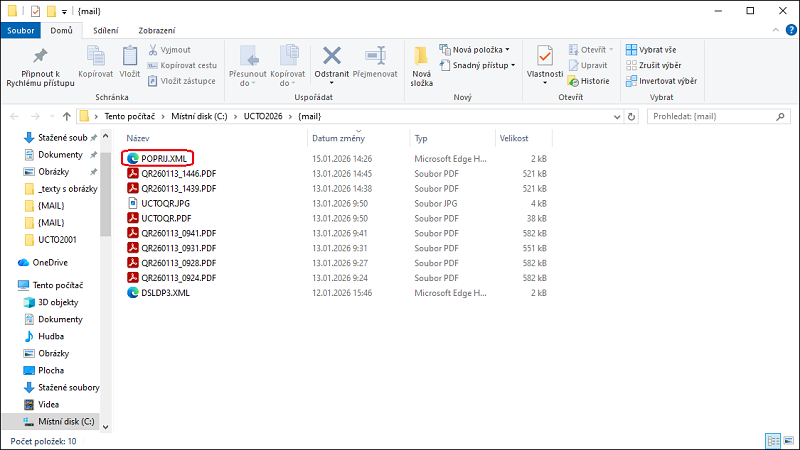Image resolution: width=800 pixels, height=450 pixels.
Task: Click Vybrat vše select all
Action: (656, 49)
